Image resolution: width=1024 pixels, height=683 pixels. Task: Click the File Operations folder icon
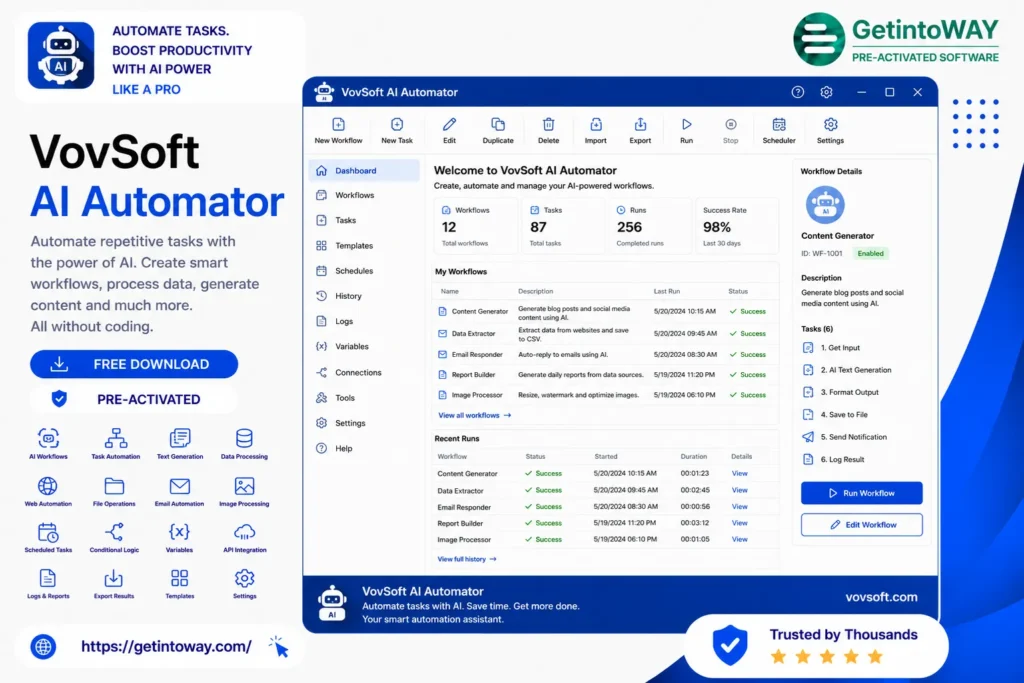tap(114, 486)
